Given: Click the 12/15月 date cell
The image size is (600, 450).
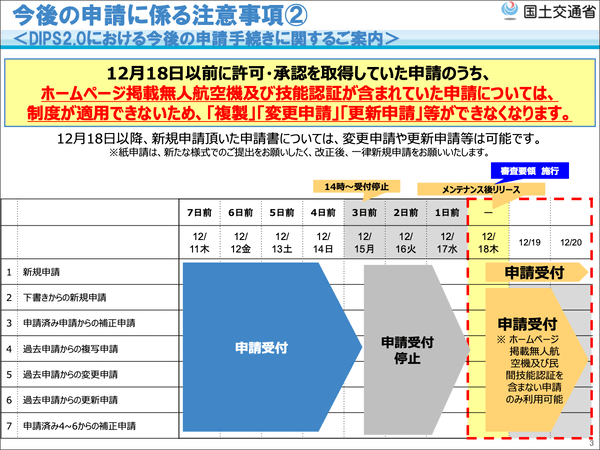Looking at the screenshot, I should tap(365, 243).
